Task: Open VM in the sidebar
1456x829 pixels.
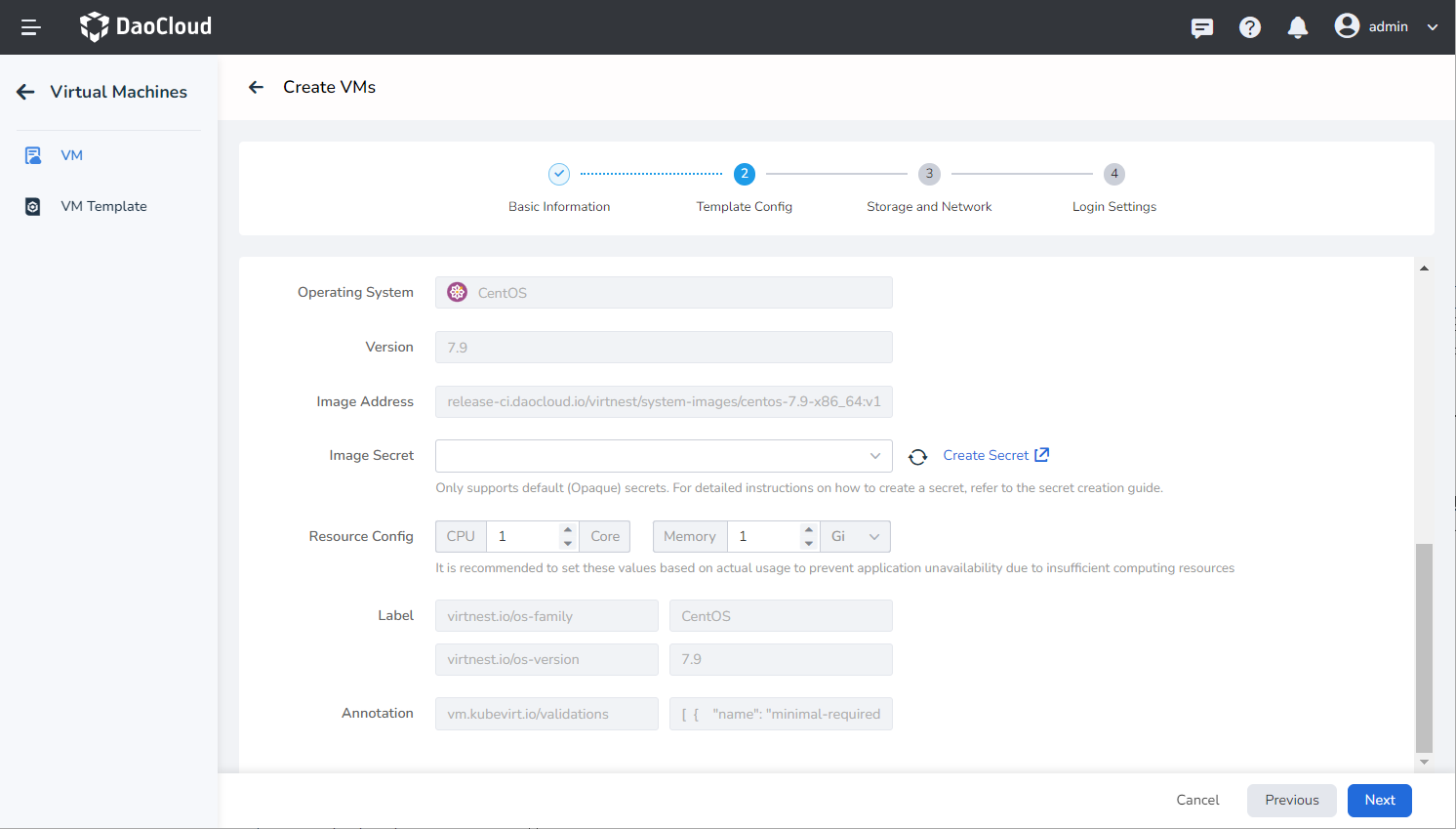Action: (71, 155)
